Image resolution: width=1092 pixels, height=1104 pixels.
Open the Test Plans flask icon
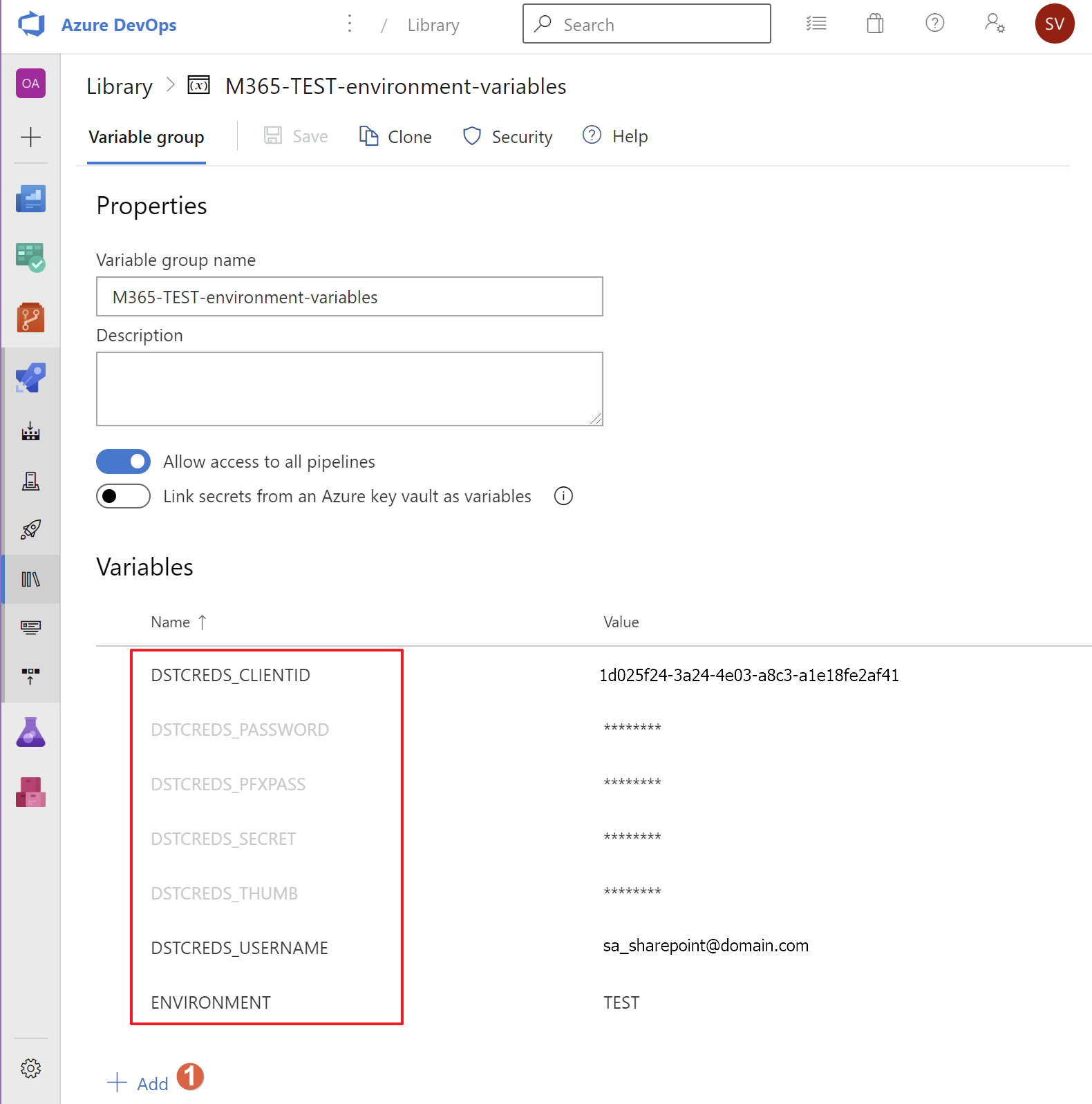(31, 732)
